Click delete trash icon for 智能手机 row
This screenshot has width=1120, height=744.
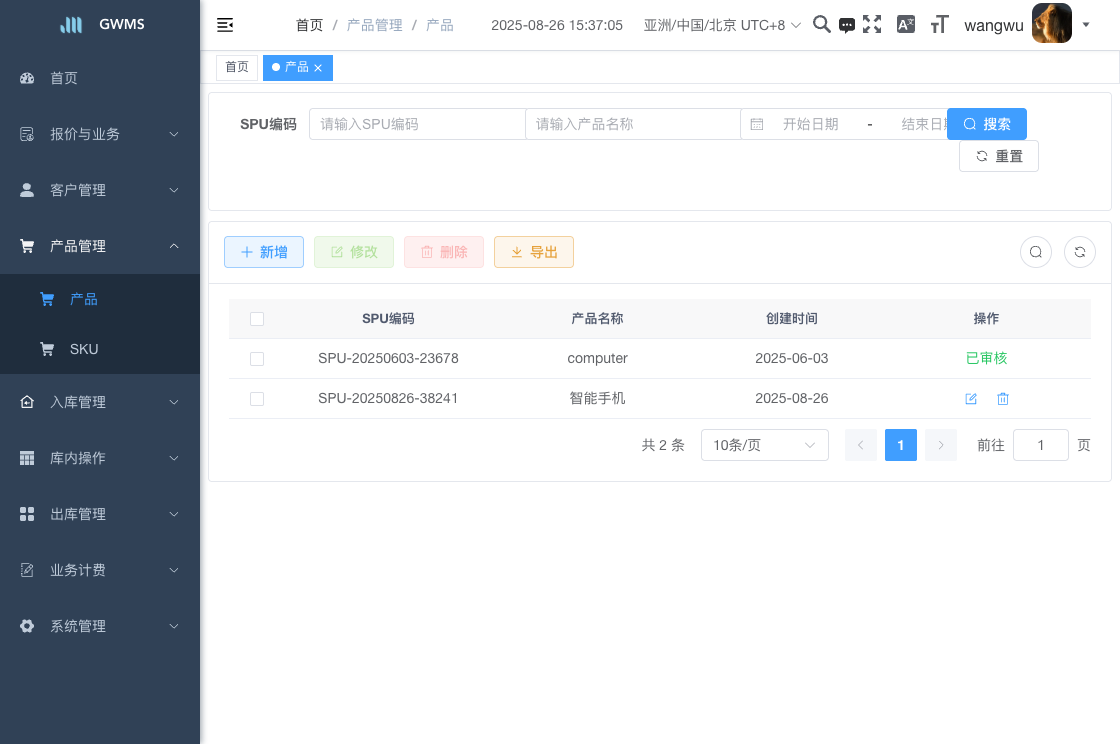1003,399
